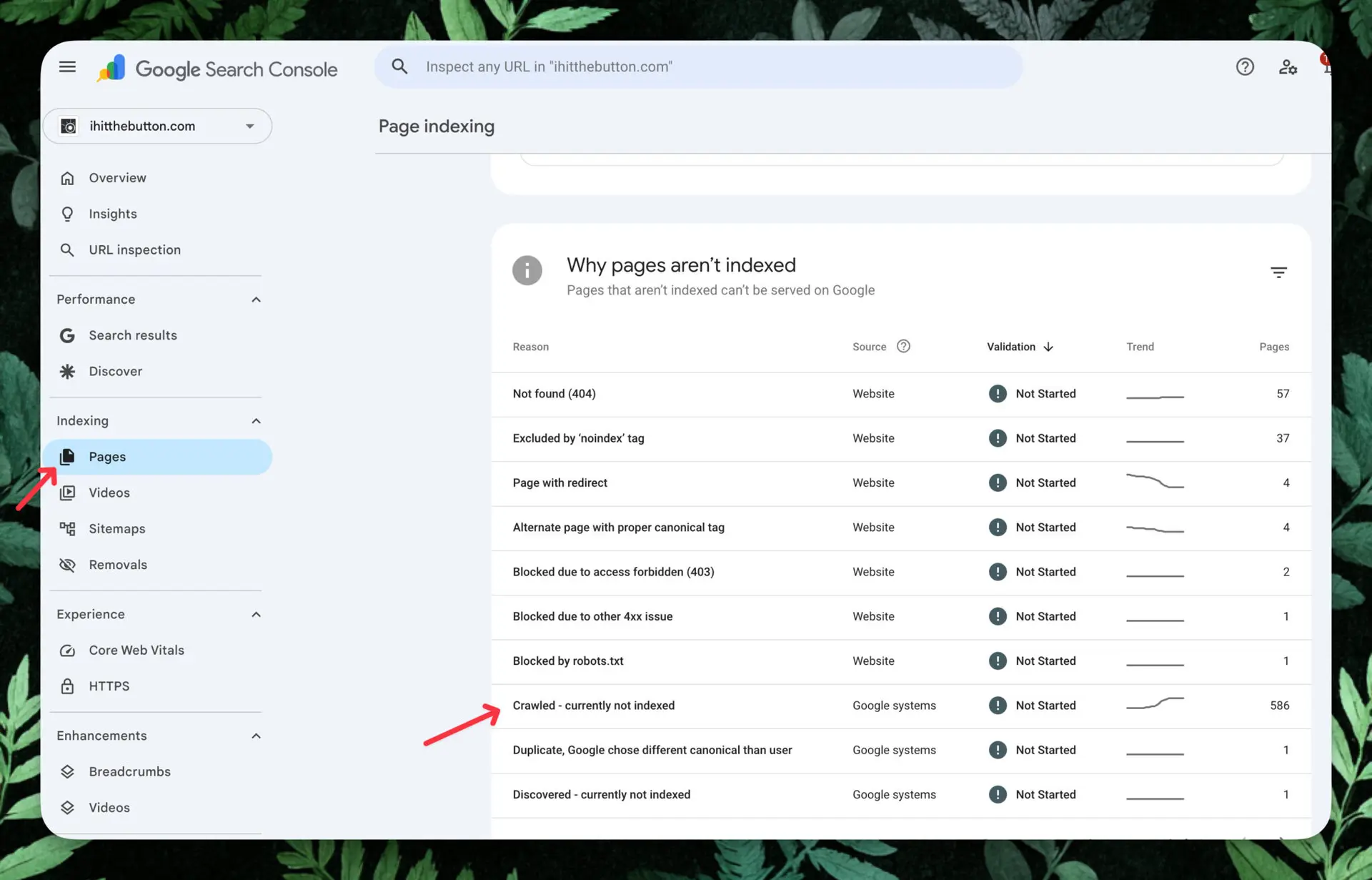Open Overview in the sidebar
The width and height of the screenshot is (1372, 880).
157,178
